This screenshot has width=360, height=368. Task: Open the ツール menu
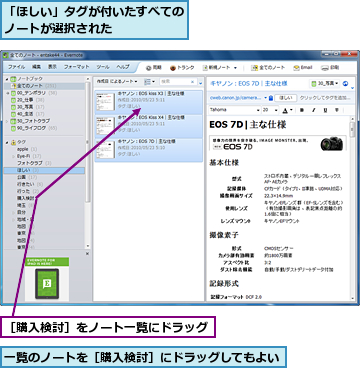[103, 67]
